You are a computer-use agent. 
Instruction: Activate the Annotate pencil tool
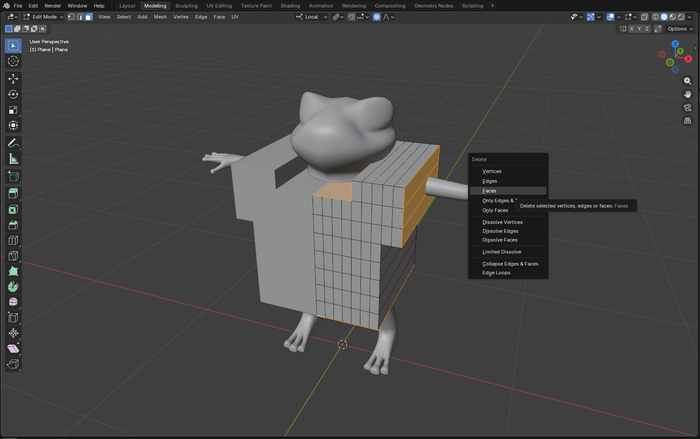[13, 143]
